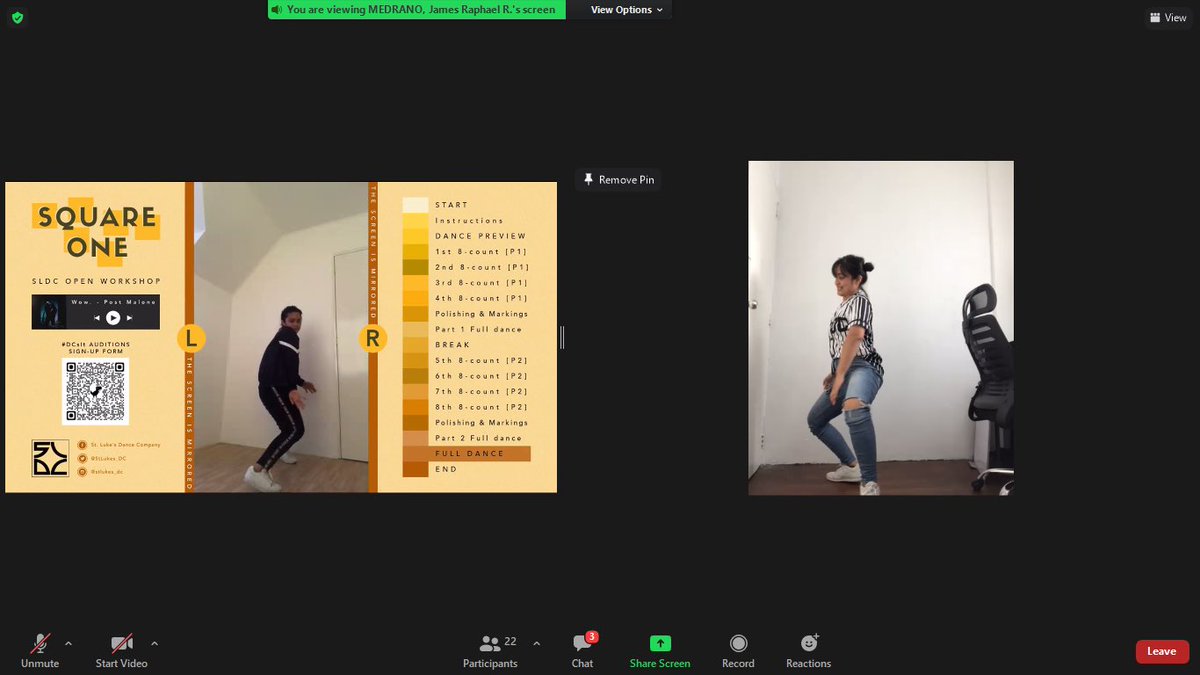This screenshot has height=675, width=1200.
Task: Click the pinned participant video on the right
Action: (x=881, y=328)
